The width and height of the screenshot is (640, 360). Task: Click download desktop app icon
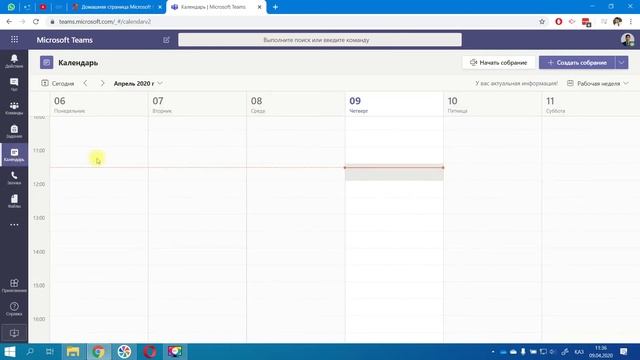14,333
